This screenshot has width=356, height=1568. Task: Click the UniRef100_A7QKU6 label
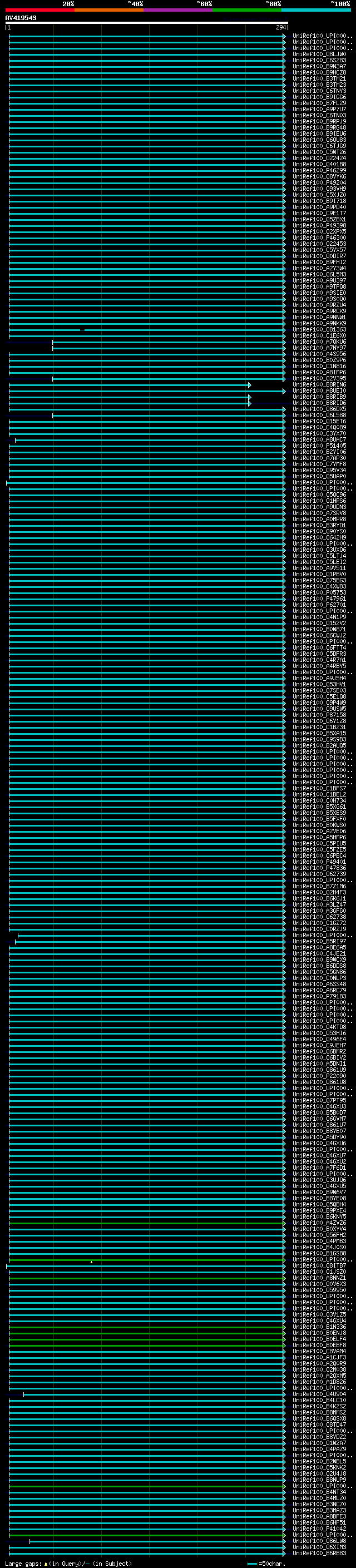pos(319,342)
